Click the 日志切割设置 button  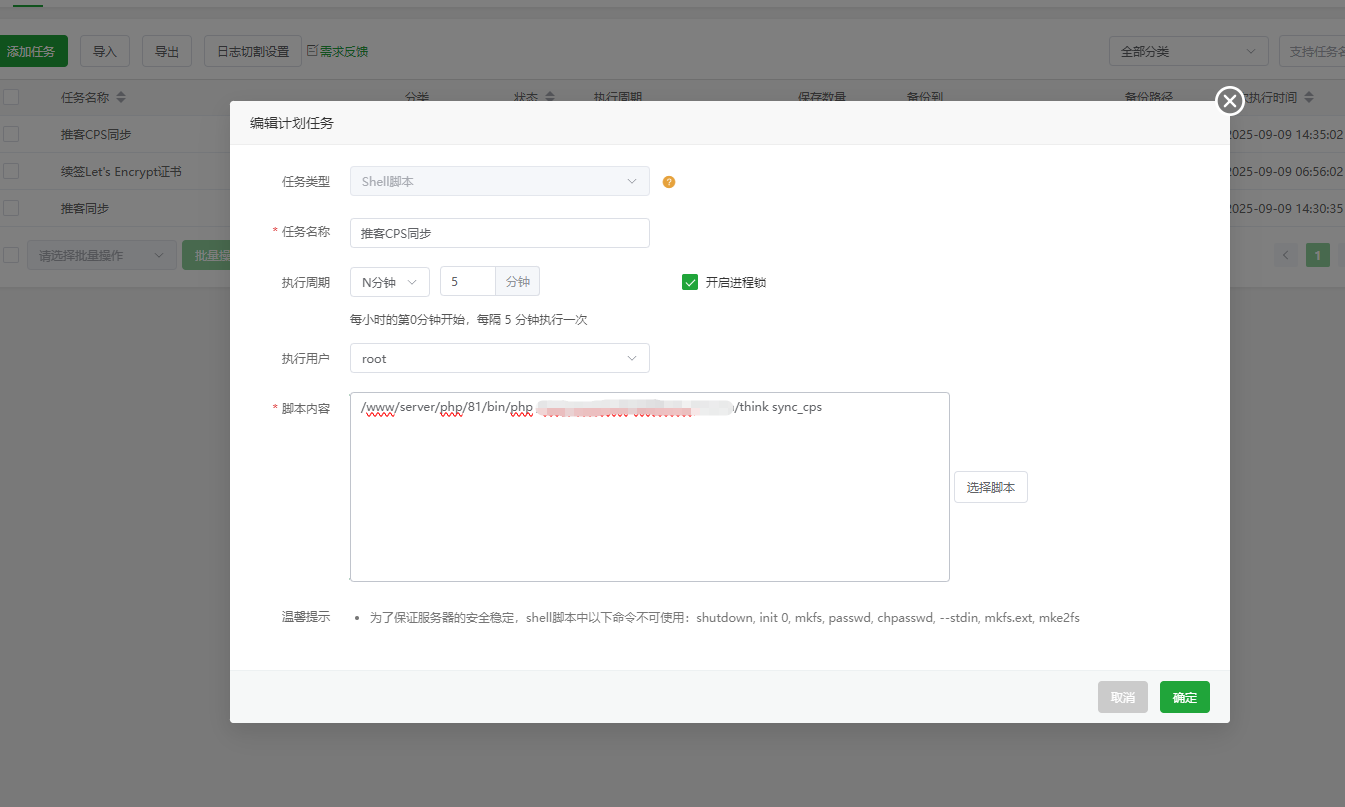[x=252, y=51]
